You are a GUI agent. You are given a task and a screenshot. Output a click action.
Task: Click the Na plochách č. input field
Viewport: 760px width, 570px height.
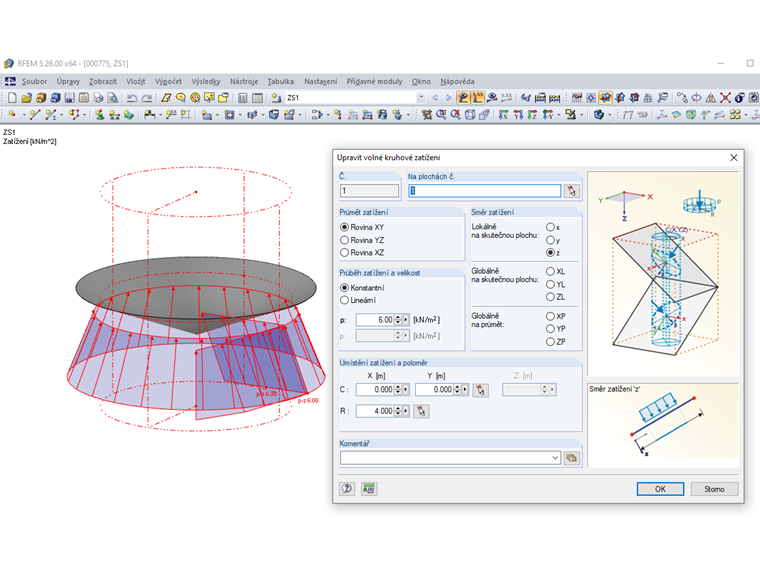click(x=484, y=190)
